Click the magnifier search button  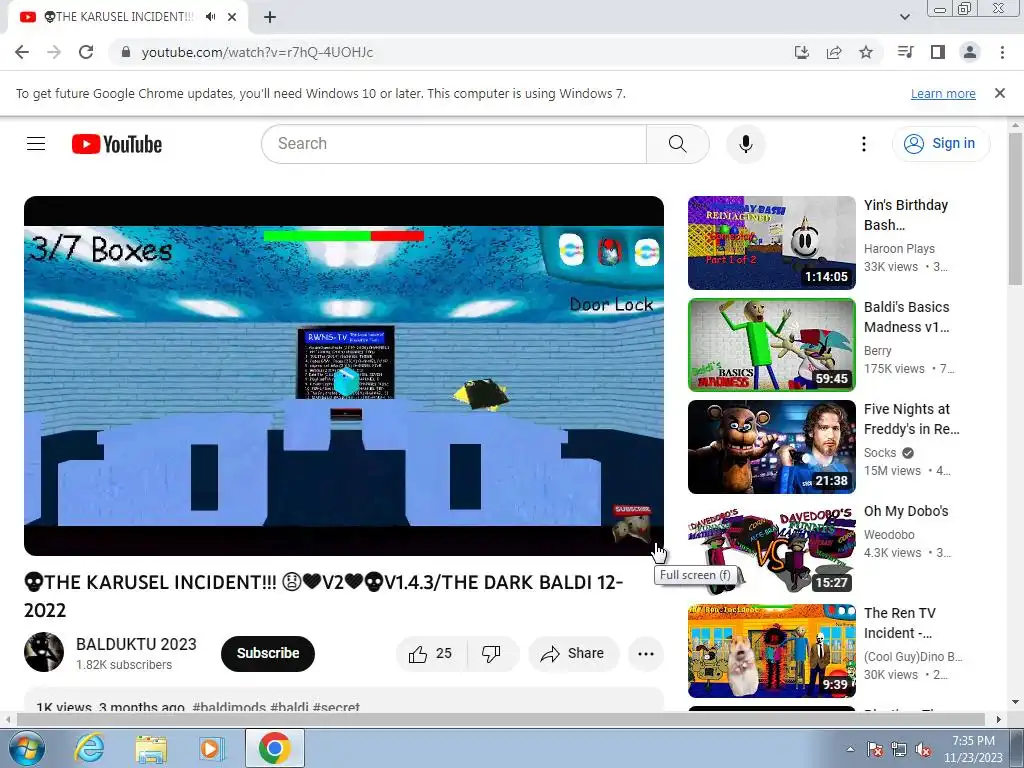tap(678, 144)
